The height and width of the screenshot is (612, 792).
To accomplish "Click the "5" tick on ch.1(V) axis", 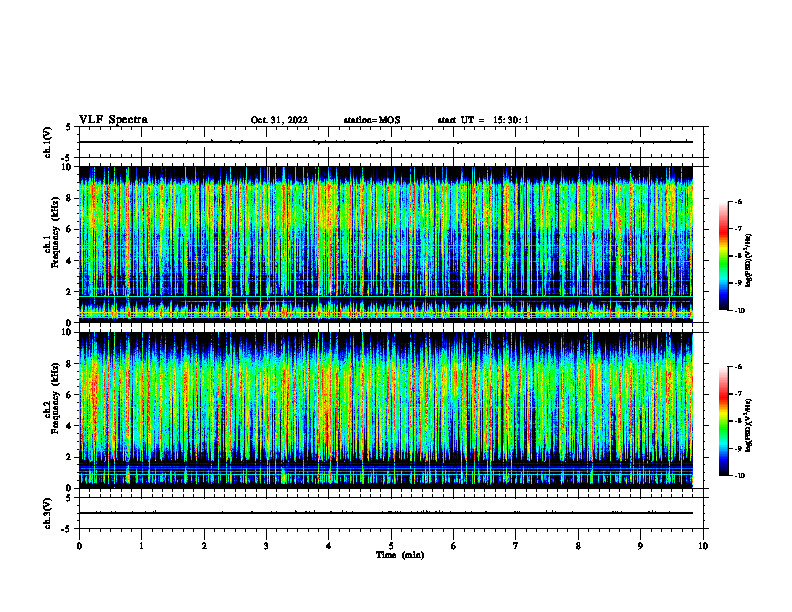I will point(70,127).
